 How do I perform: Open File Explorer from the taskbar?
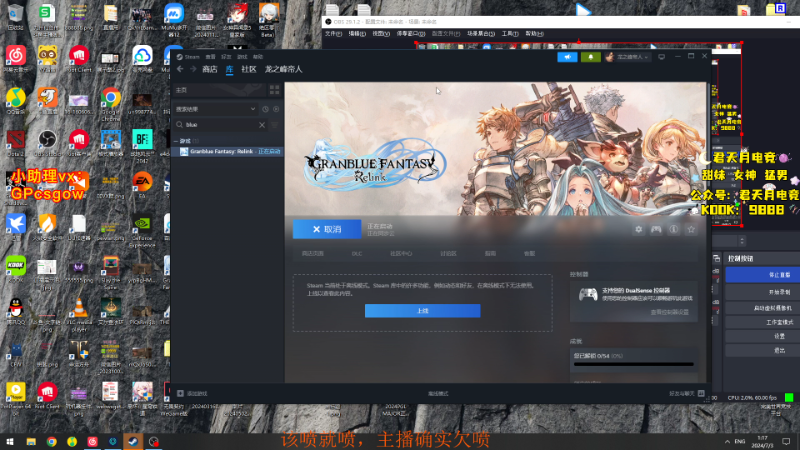(31, 441)
